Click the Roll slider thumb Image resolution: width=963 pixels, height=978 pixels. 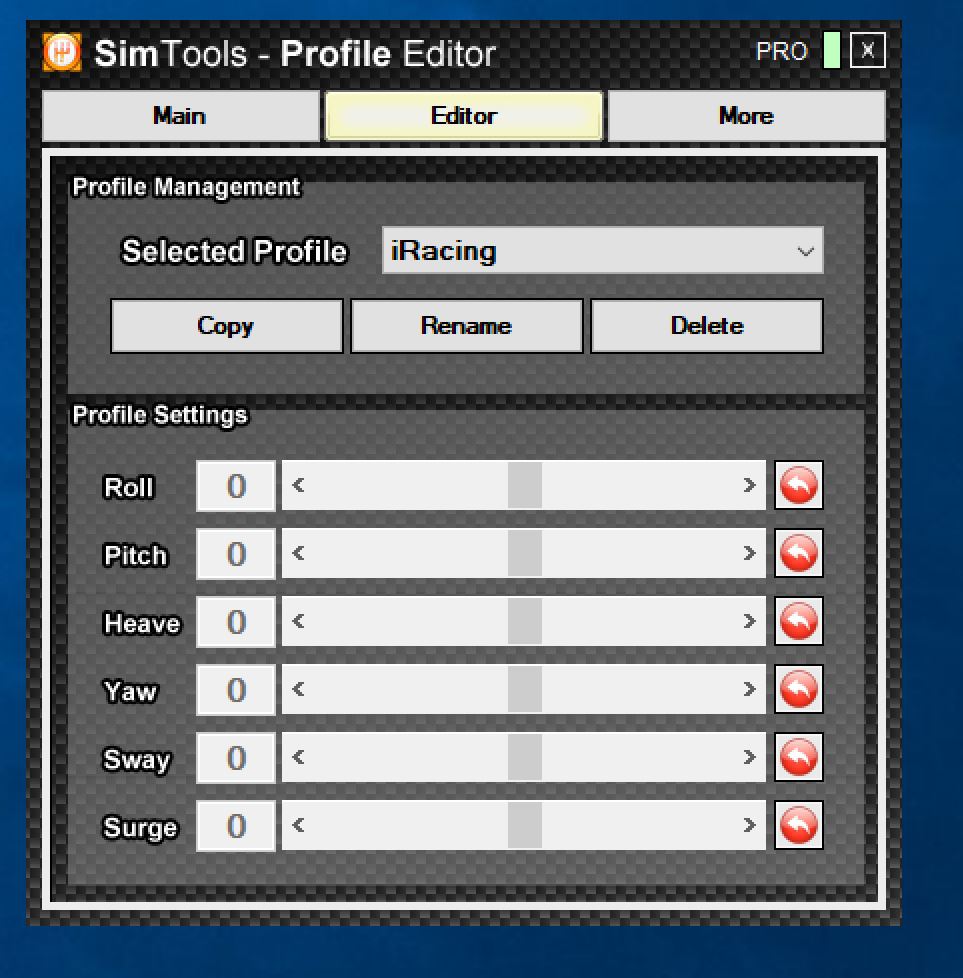click(525, 485)
